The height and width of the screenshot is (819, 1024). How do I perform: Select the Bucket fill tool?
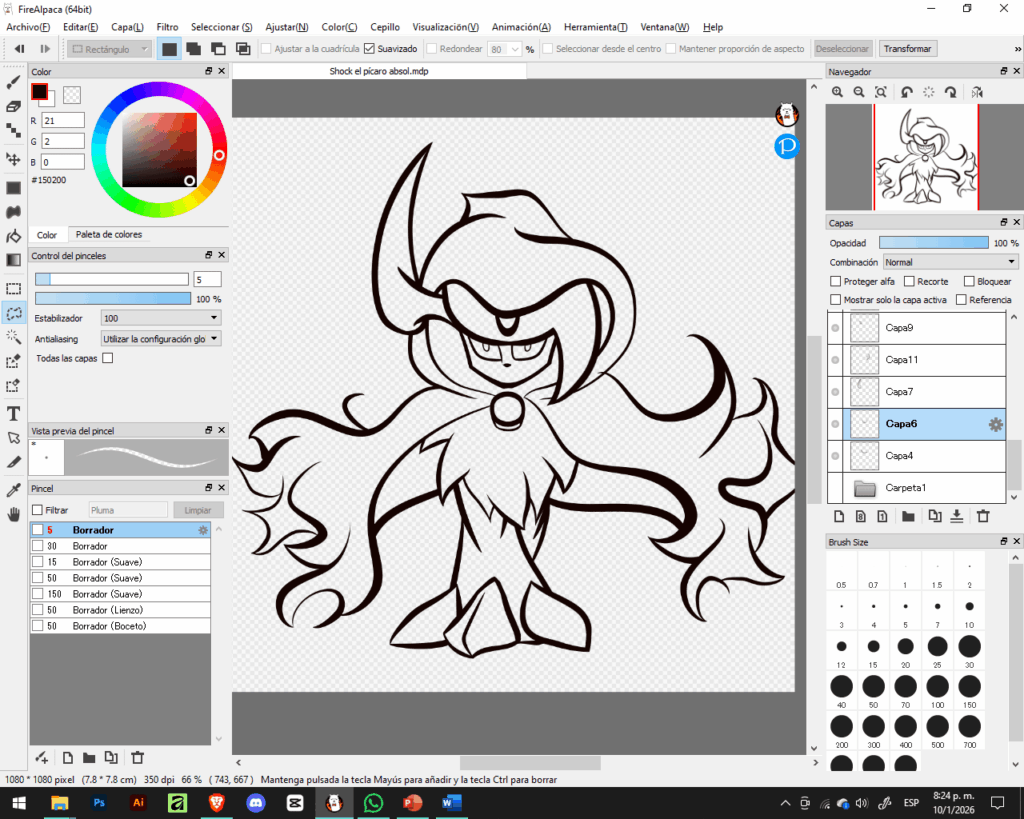tap(13, 237)
